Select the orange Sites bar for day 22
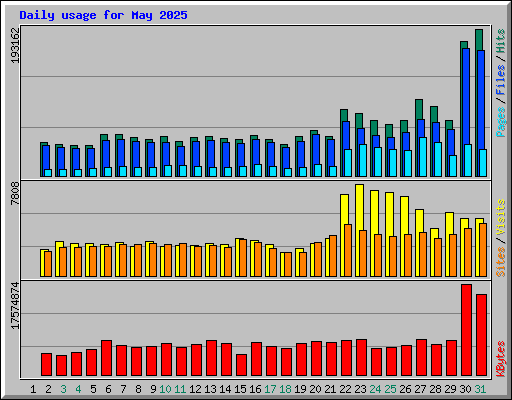Image resolution: width=512 pixels, height=400 pixels. 348,250
